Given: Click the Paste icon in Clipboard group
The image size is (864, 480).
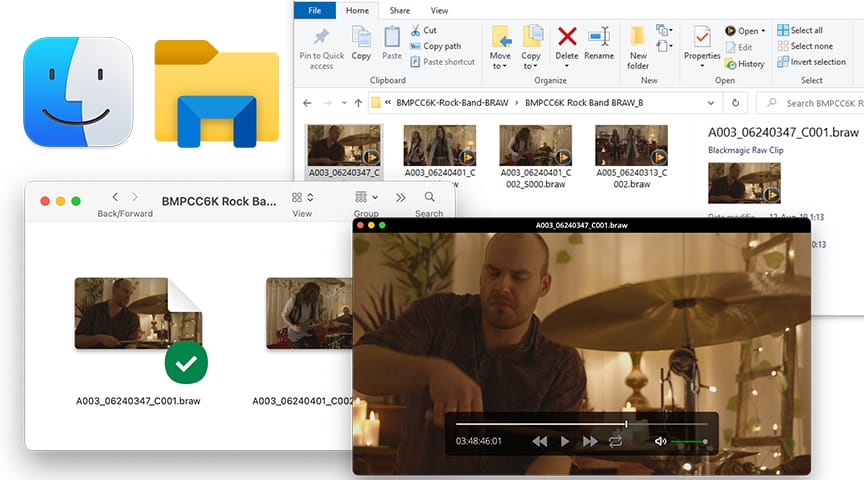Looking at the screenshot, I should point(392,38).
